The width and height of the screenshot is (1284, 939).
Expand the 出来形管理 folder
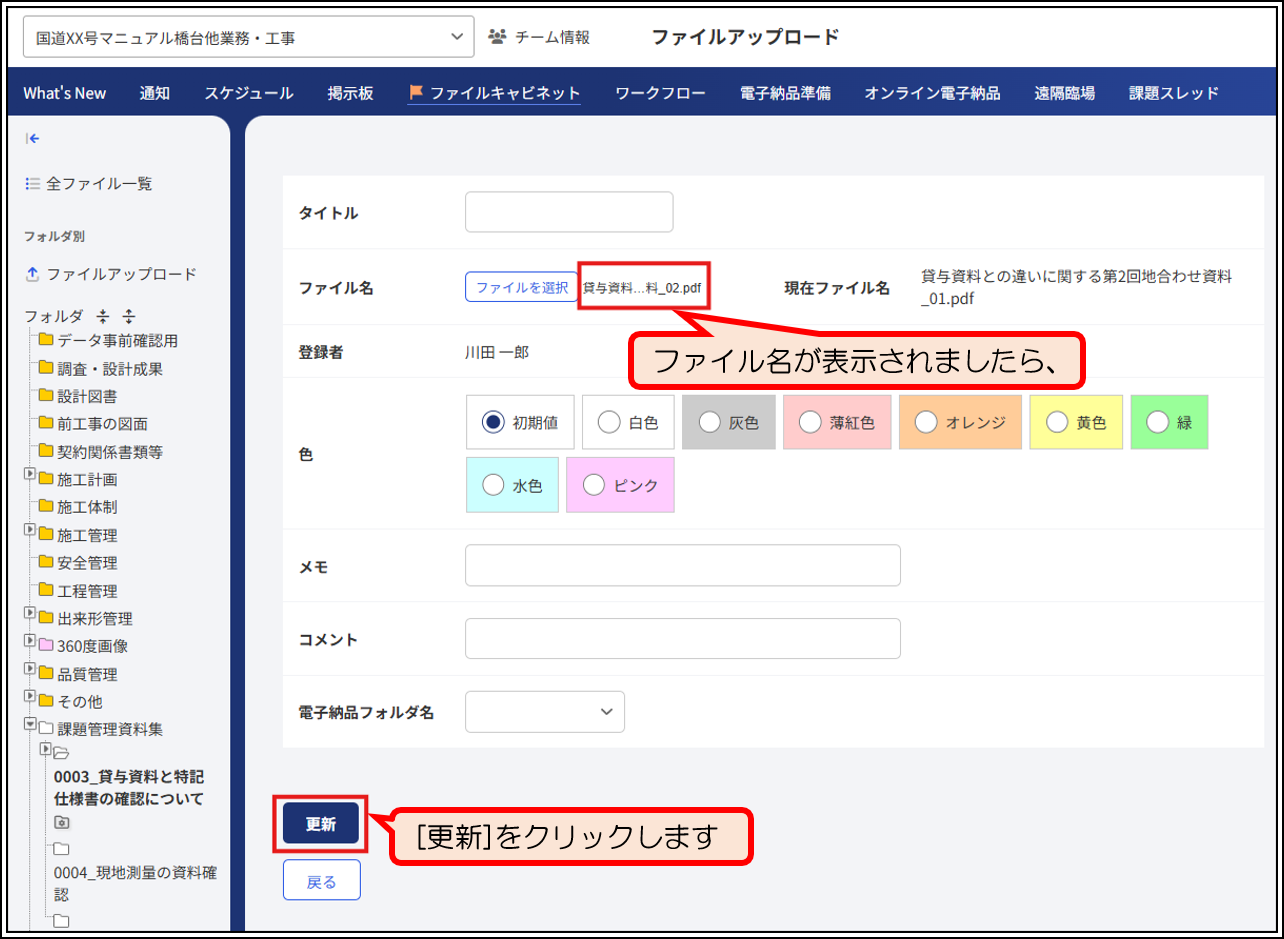tap(30, 613)
